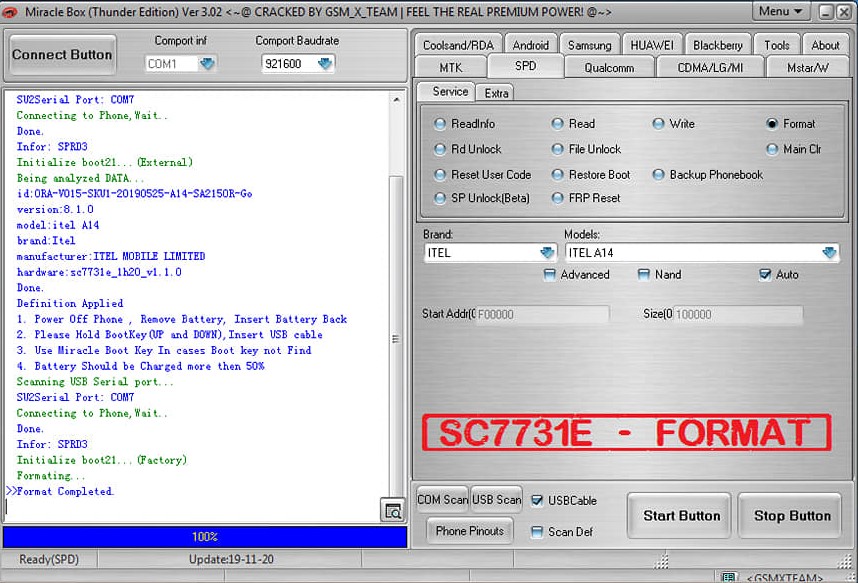The height and width of the screenshot is (583, 858).
Task: Open the Tools tab
Action: 776,44
